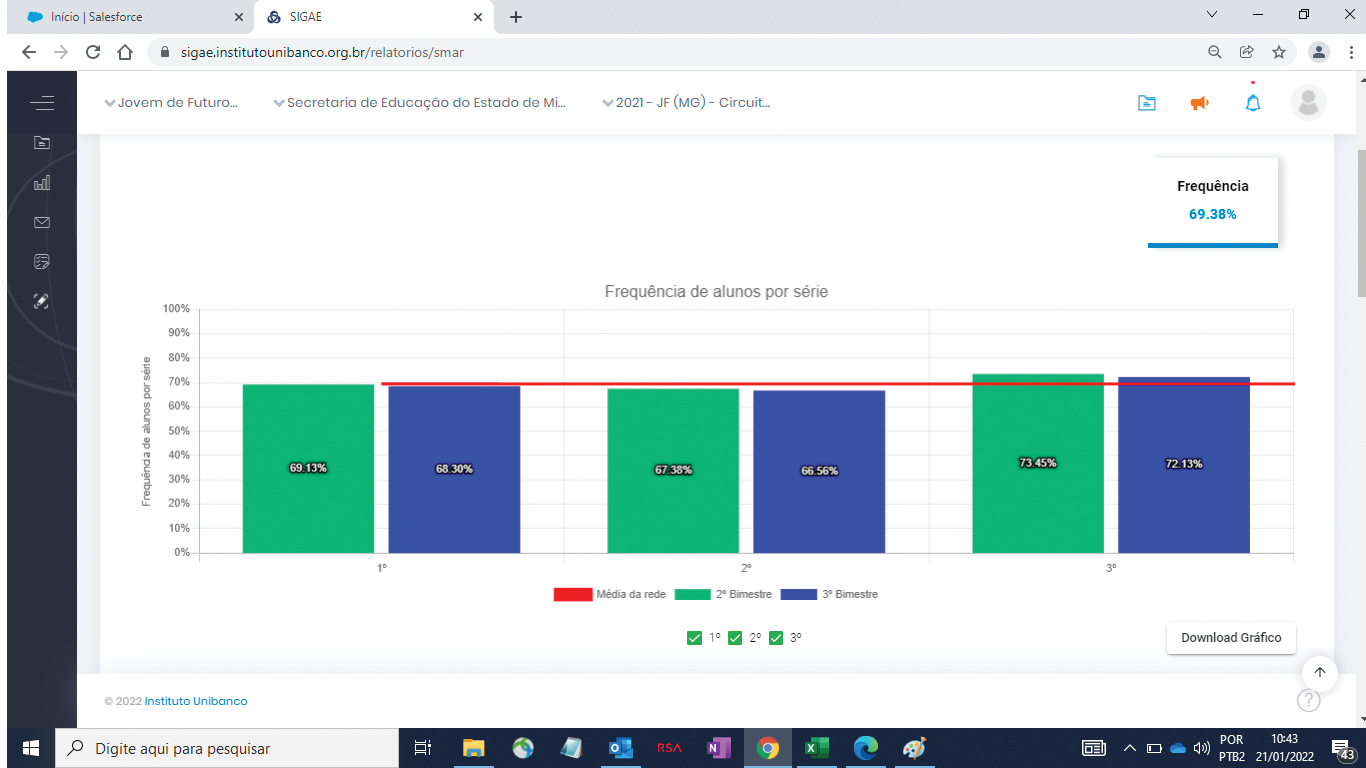Open the Windows Start menu
Screen dimensions: 1366x768
click(x=30, y=748)
